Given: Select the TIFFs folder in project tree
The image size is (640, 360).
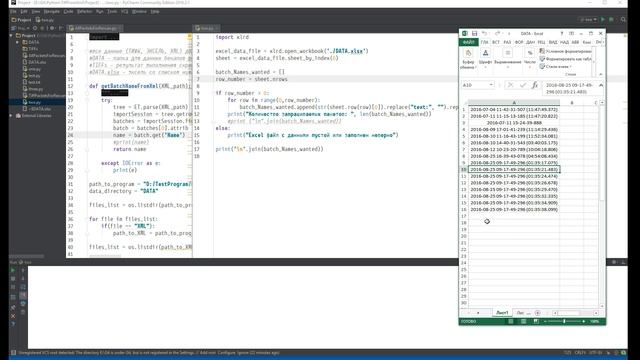Looking at the screenshot, I should click(33, 49).
